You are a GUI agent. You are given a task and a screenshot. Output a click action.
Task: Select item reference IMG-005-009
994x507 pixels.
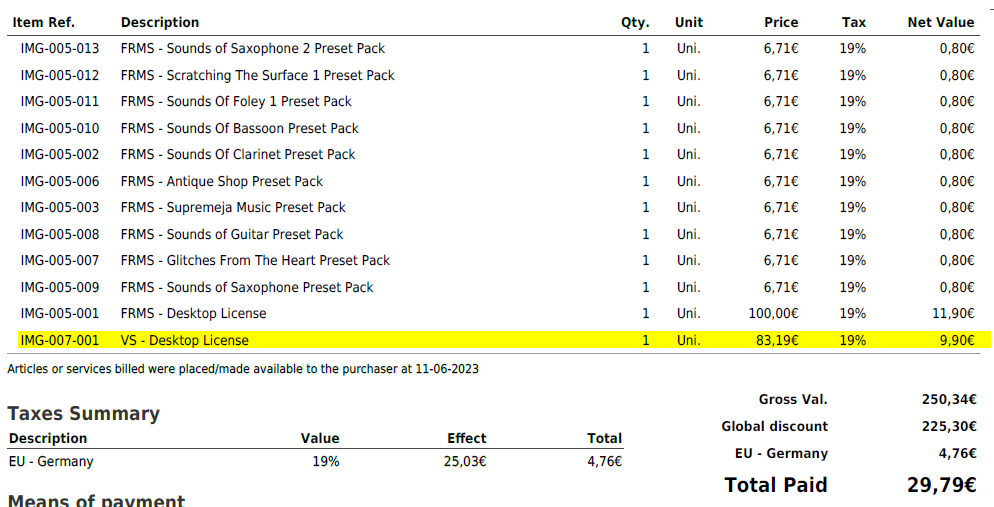pos(60,287)
